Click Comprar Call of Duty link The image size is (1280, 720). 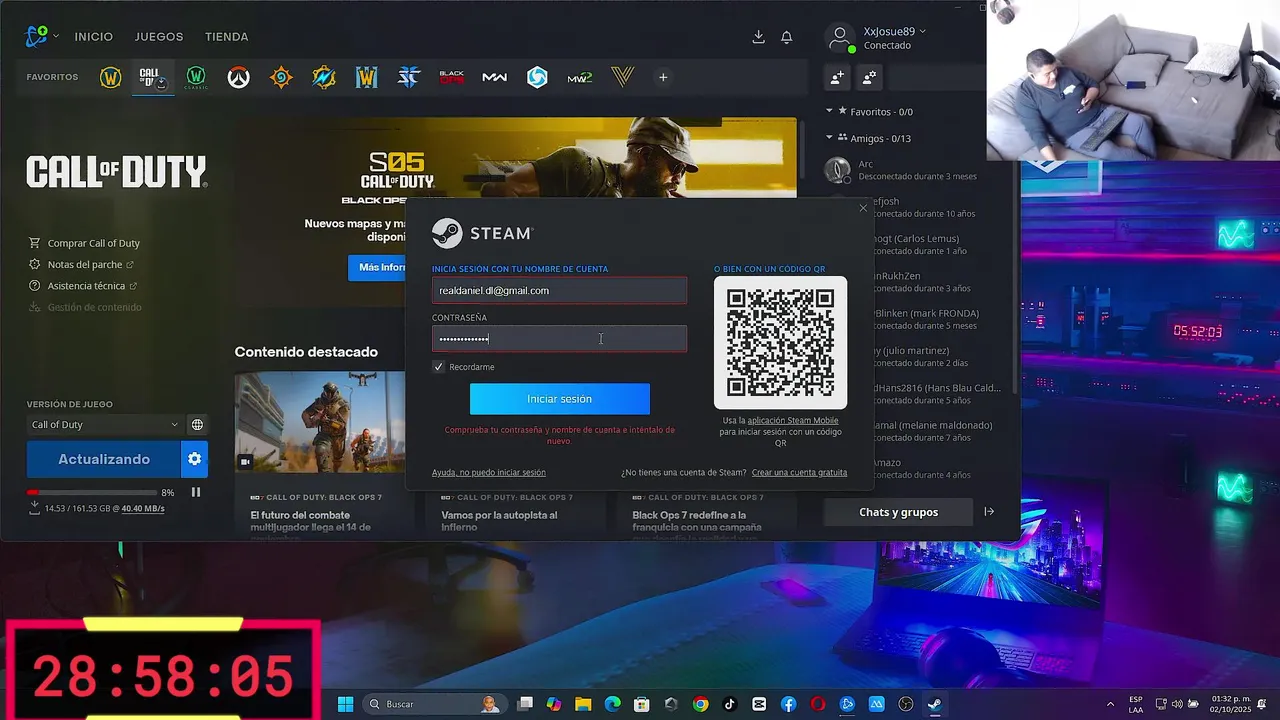tap(94, 243)
